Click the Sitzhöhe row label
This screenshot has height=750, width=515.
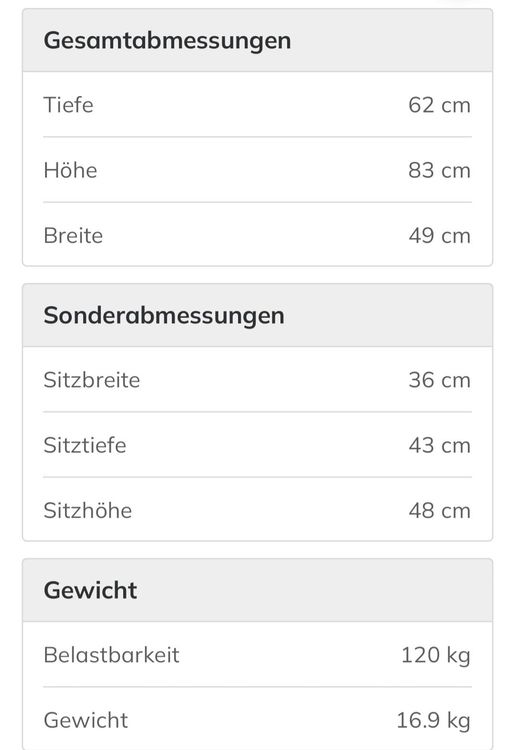(88, 510)
